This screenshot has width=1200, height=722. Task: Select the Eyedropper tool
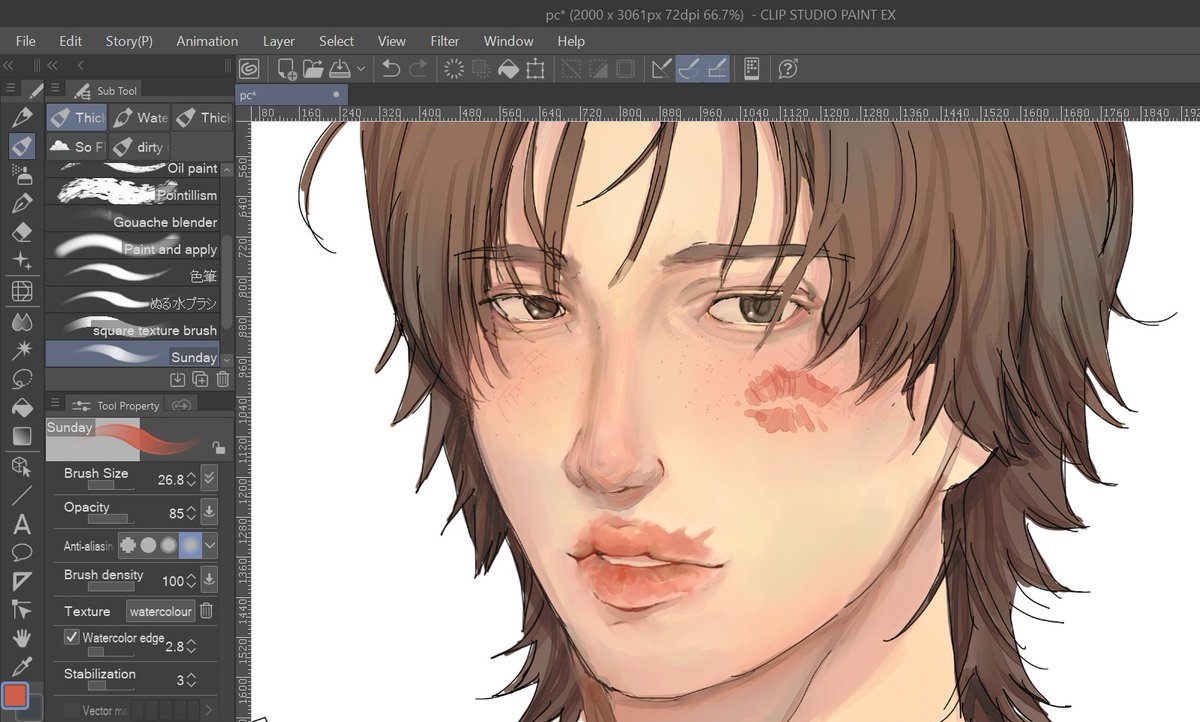tap(22, 666)
